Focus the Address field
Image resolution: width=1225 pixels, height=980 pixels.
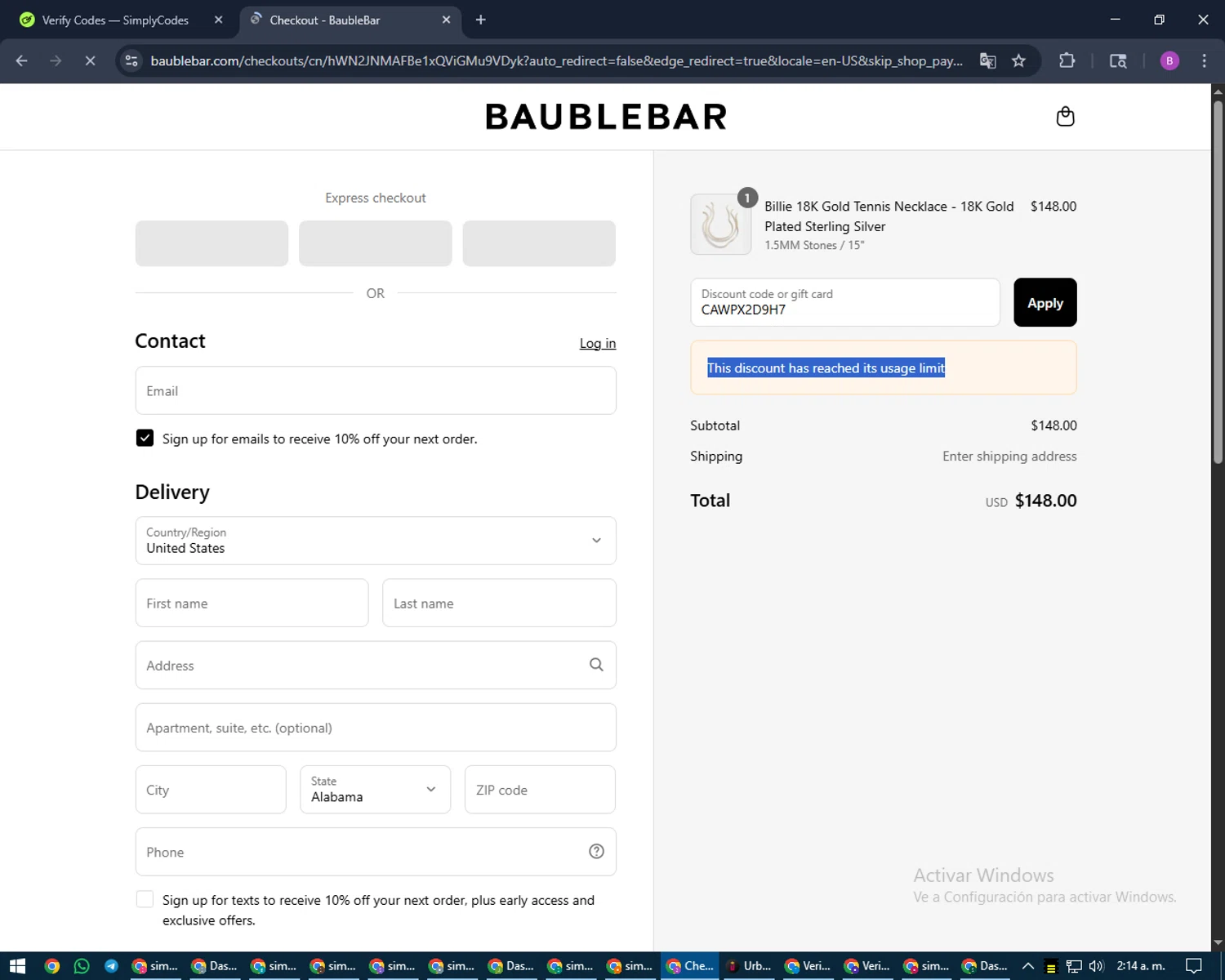376,665
